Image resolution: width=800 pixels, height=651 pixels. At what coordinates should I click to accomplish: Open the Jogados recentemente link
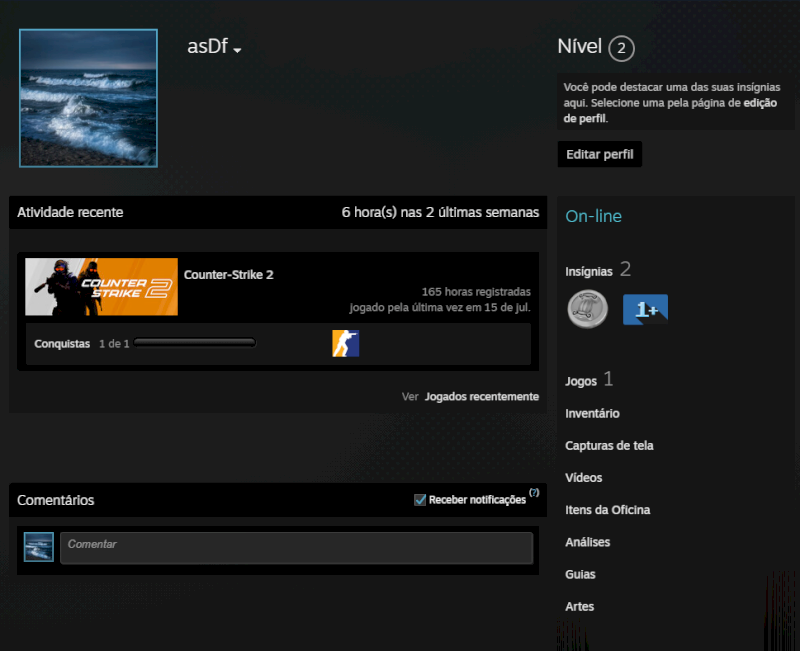click(x=482, y=396)
